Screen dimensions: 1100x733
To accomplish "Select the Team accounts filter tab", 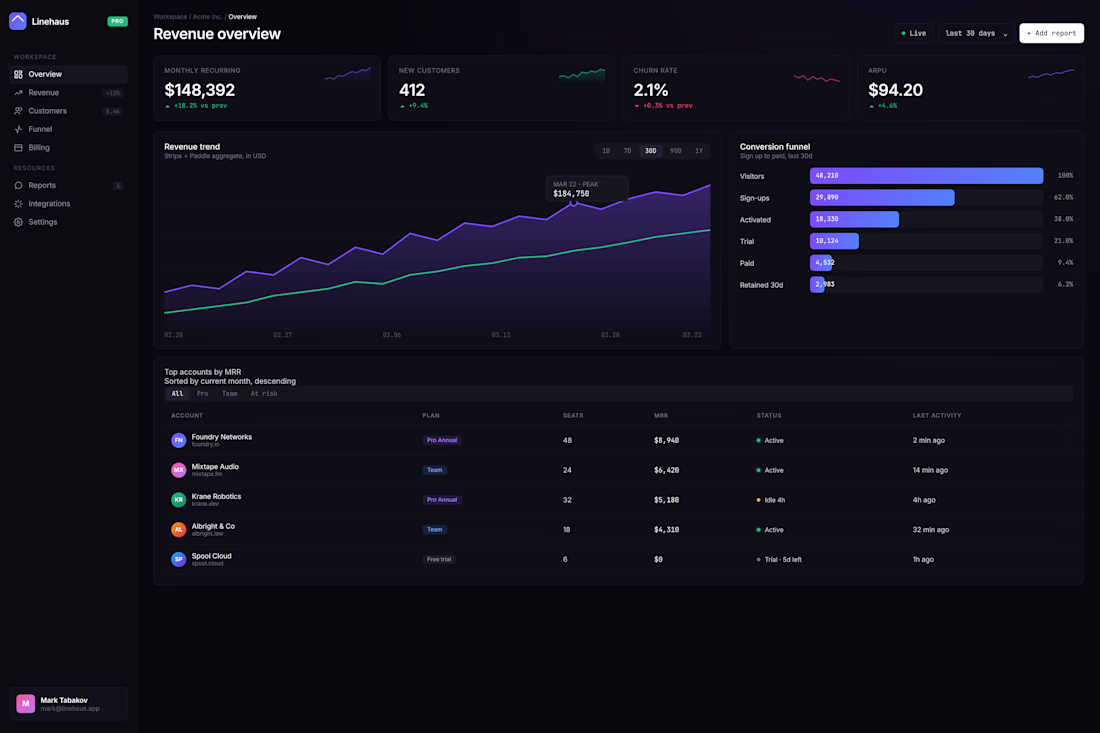I will pos(229,394).
